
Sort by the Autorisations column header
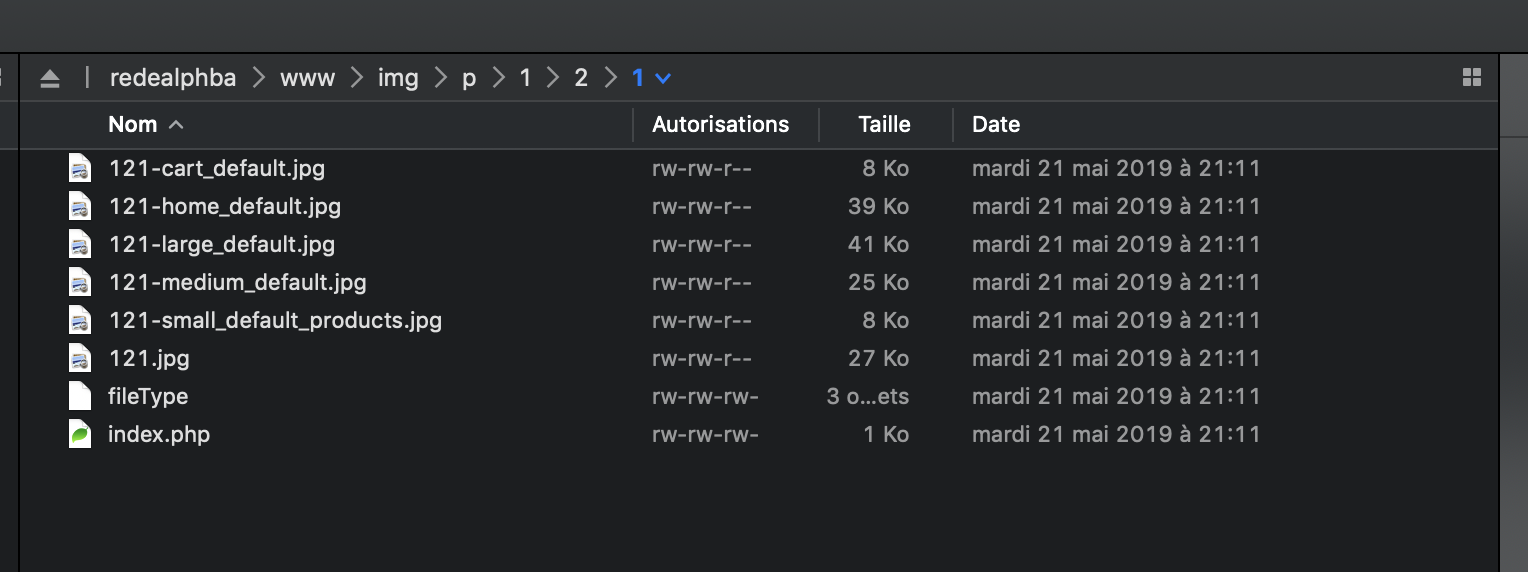tap(720, 125)
